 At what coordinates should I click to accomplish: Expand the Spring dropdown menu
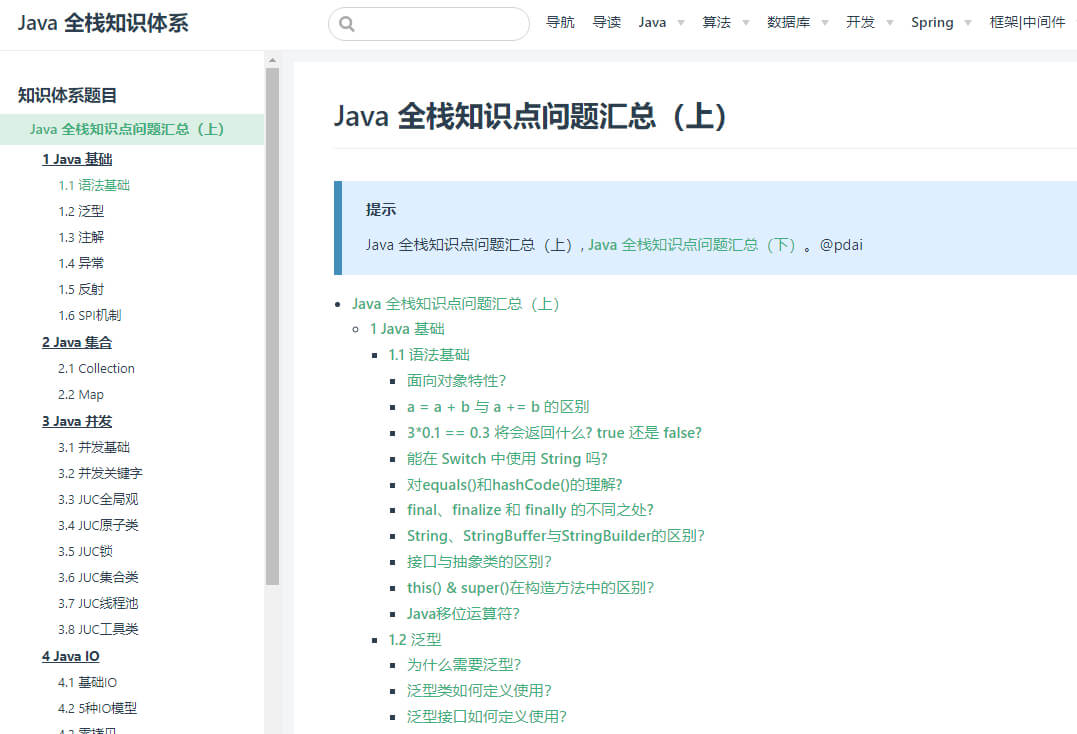coord(941,22)
